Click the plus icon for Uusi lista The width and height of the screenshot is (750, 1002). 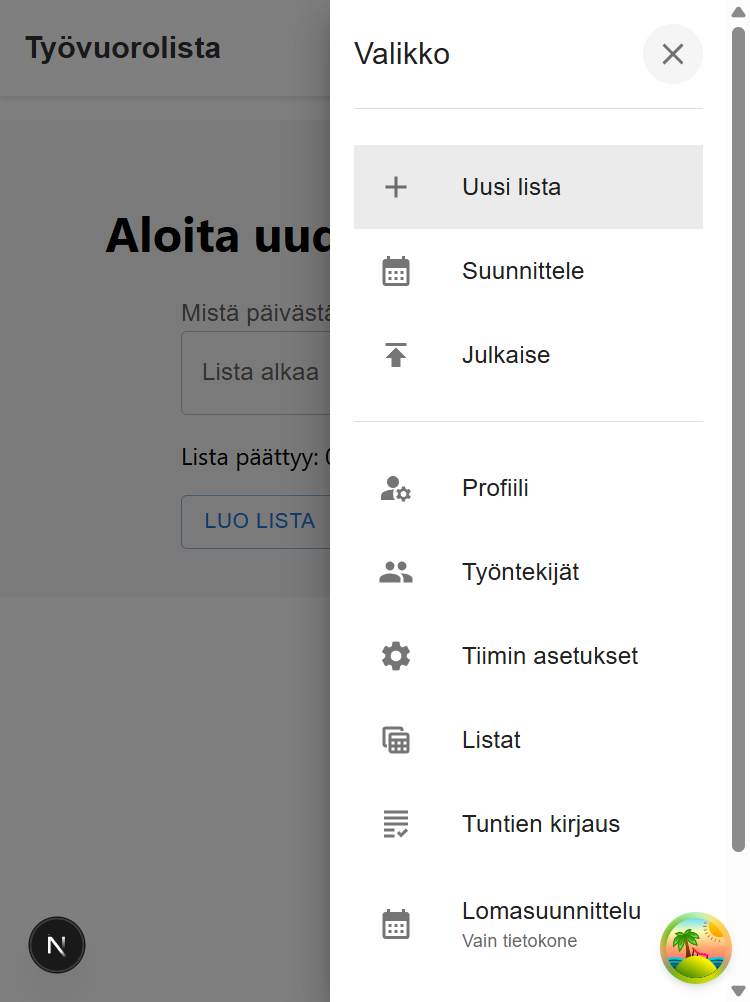tap(396, 187)
